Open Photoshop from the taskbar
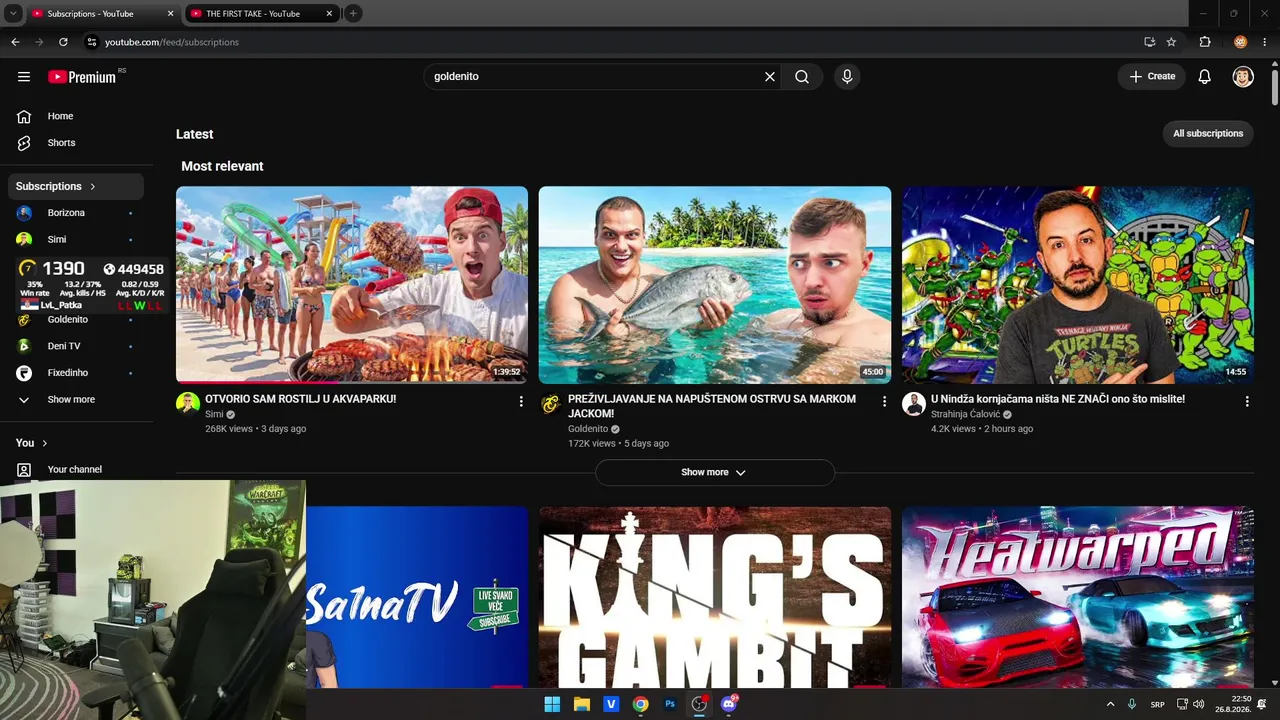This screenshot has height=720, width=1280. [670, 704]
